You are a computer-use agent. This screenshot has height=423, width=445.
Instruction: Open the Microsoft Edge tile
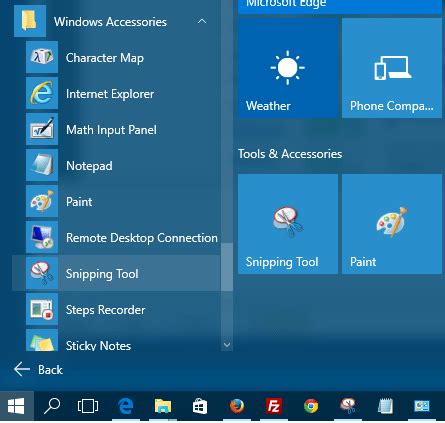click(340, 7)
